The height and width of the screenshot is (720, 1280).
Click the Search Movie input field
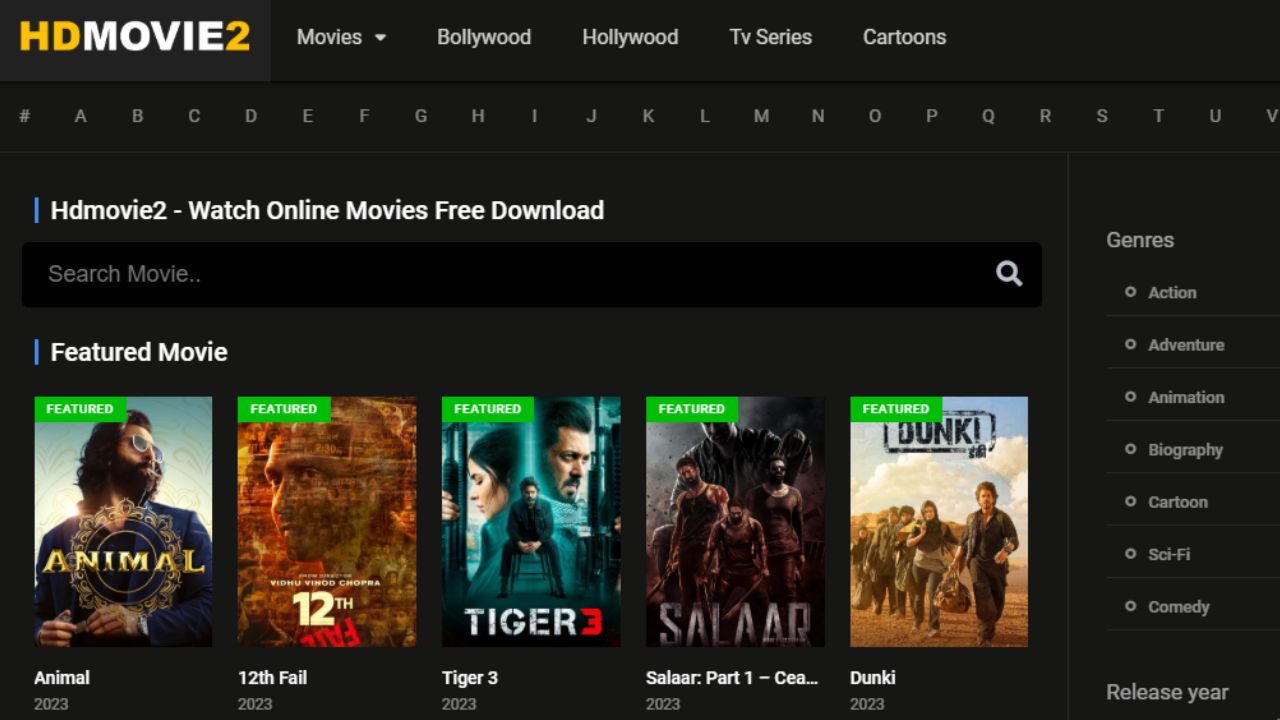[x=532, y=274]
